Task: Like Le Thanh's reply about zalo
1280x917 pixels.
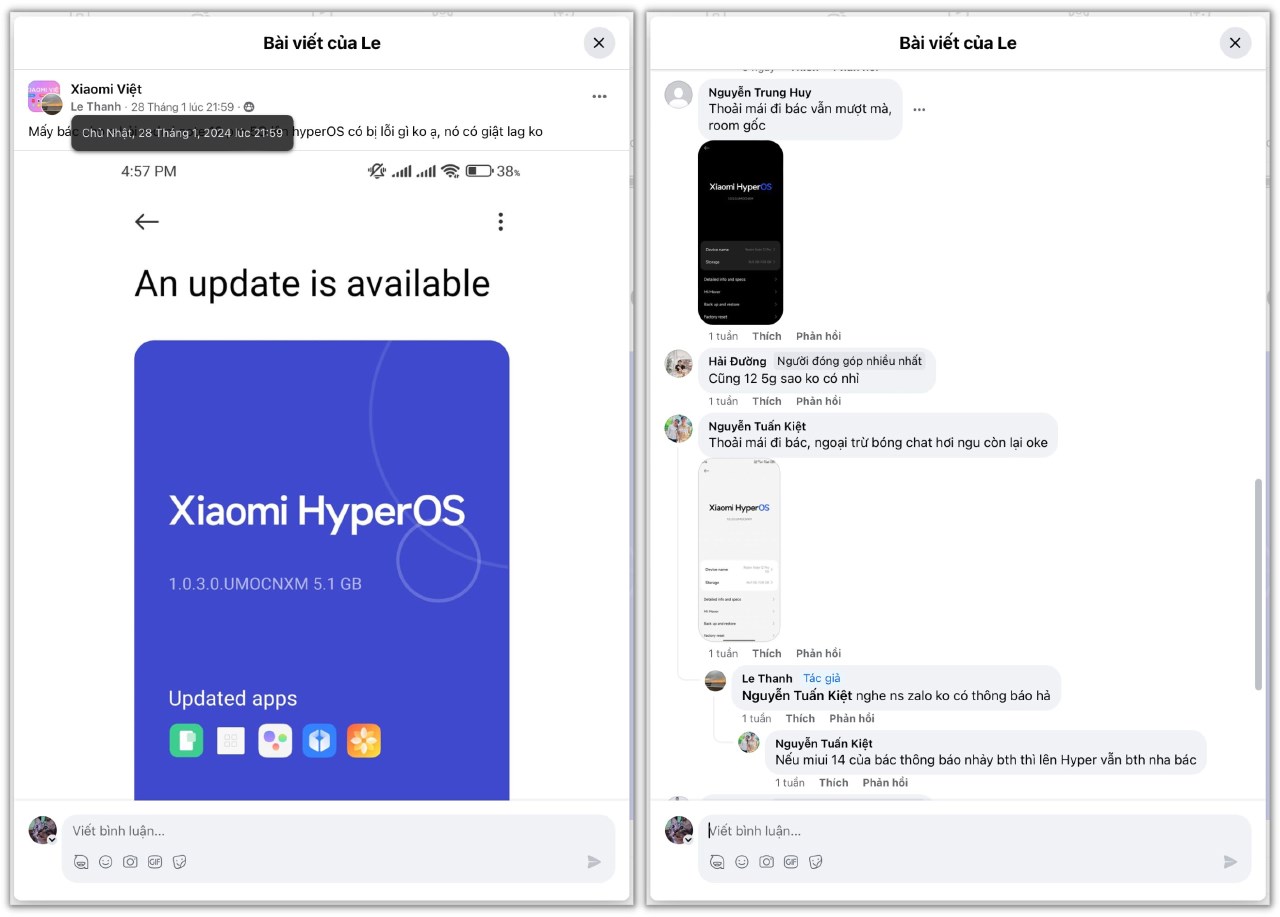Action: [800, 718]
